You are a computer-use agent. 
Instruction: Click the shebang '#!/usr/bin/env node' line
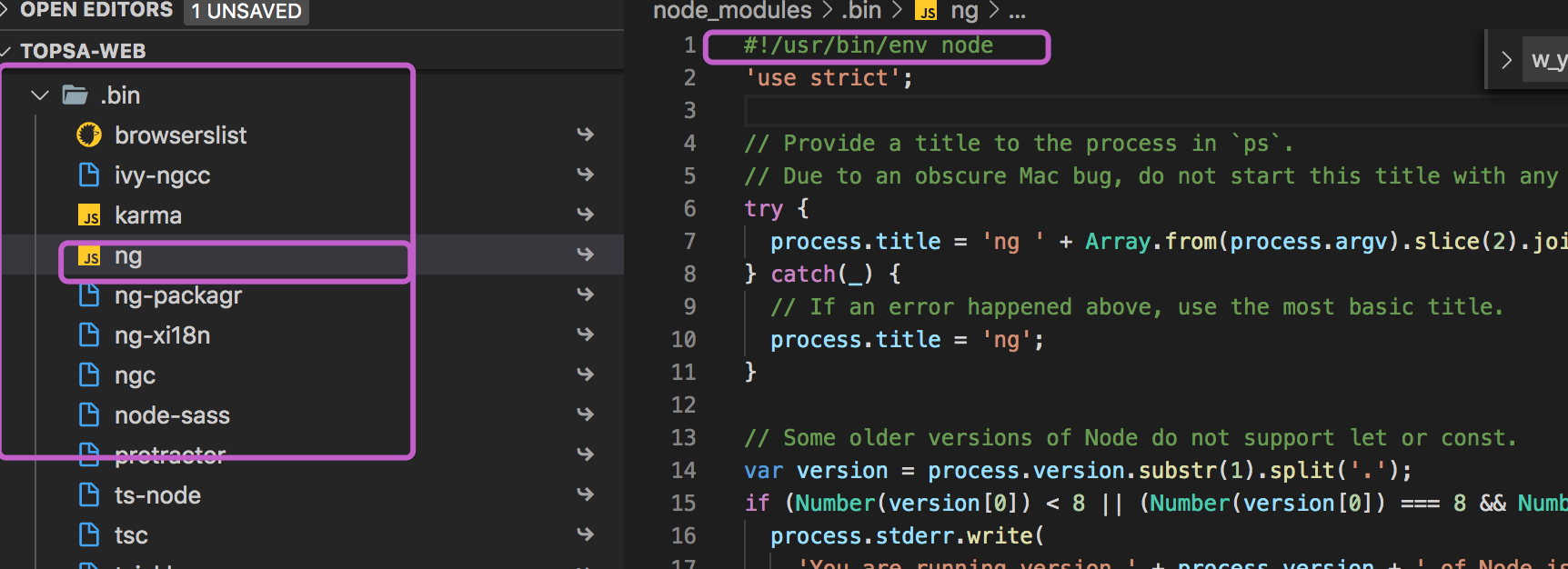coord(869,45)
